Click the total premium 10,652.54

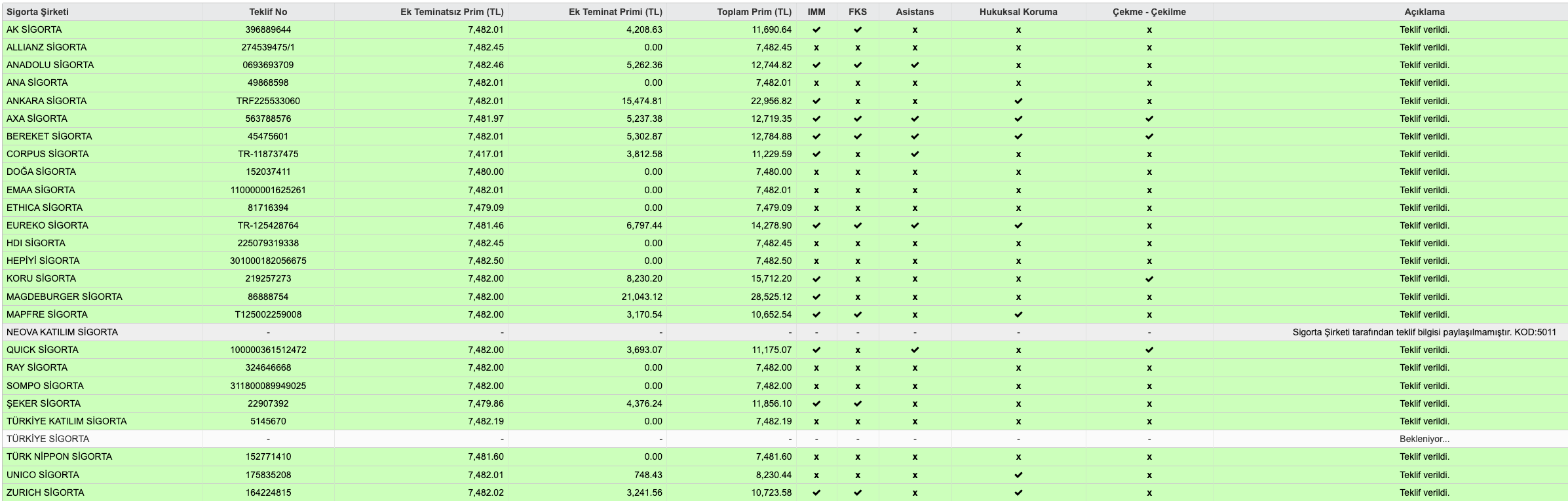(771, 314)
